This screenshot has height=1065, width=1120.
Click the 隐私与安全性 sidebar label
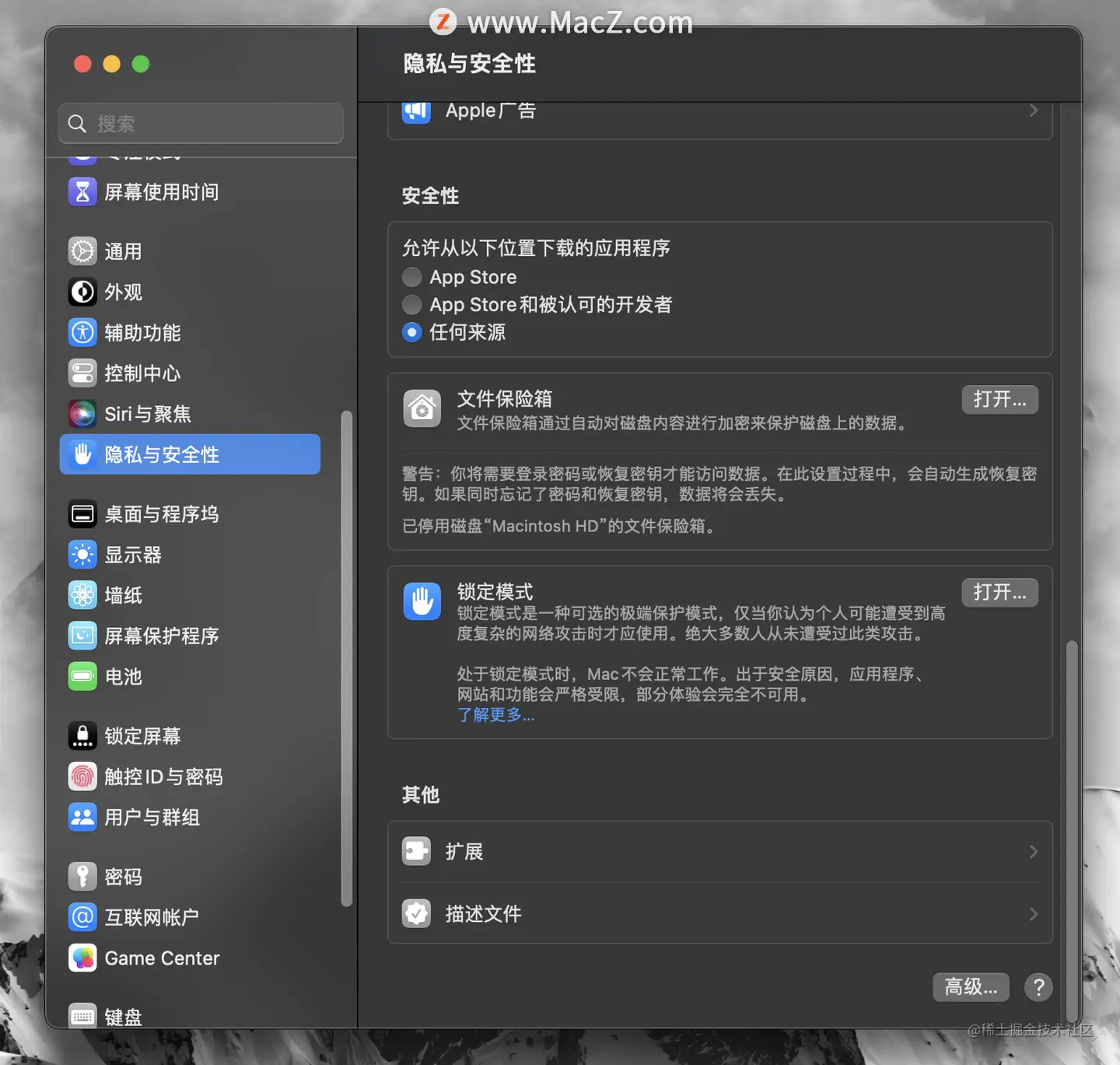coord(162,454)
